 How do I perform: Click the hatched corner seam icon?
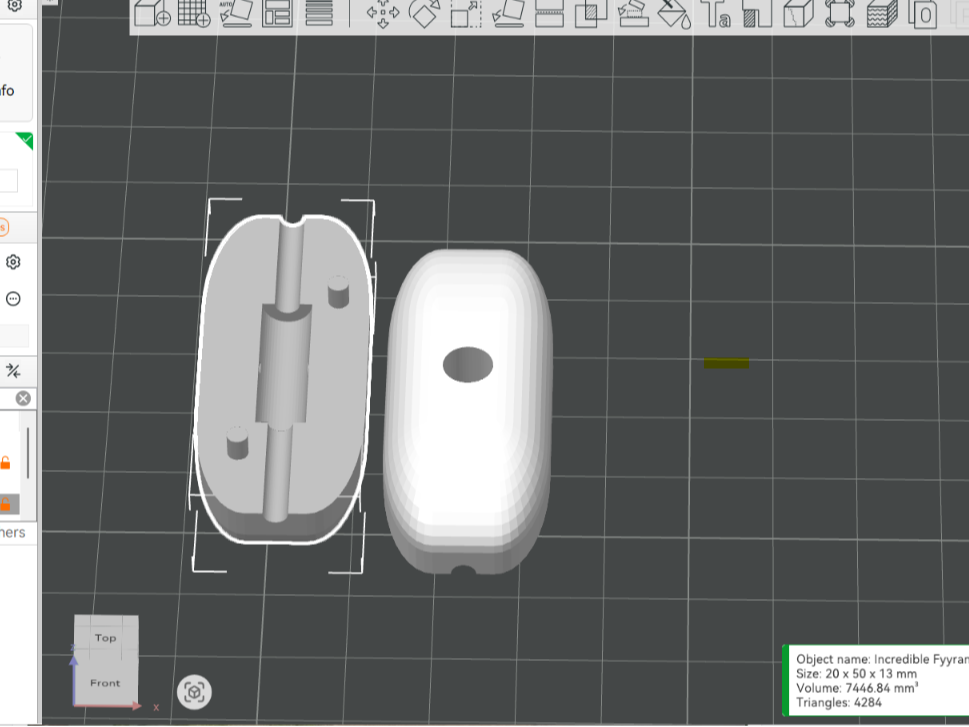(757, 14)
